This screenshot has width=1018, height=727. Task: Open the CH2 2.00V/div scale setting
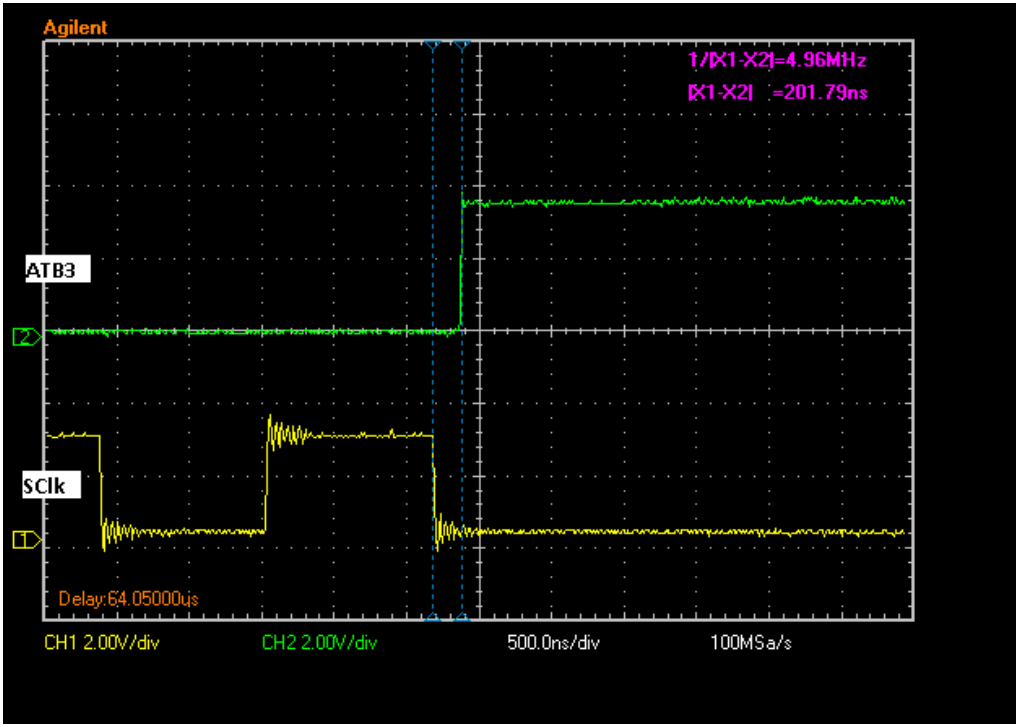pos(319,642)
